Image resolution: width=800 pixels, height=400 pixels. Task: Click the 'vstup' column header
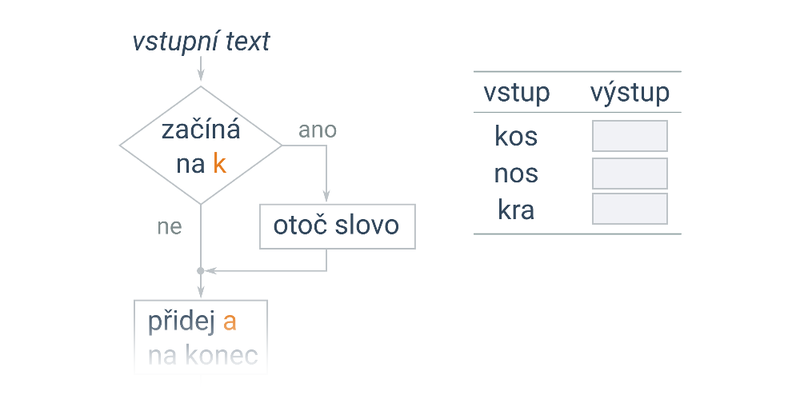[516, 93]
